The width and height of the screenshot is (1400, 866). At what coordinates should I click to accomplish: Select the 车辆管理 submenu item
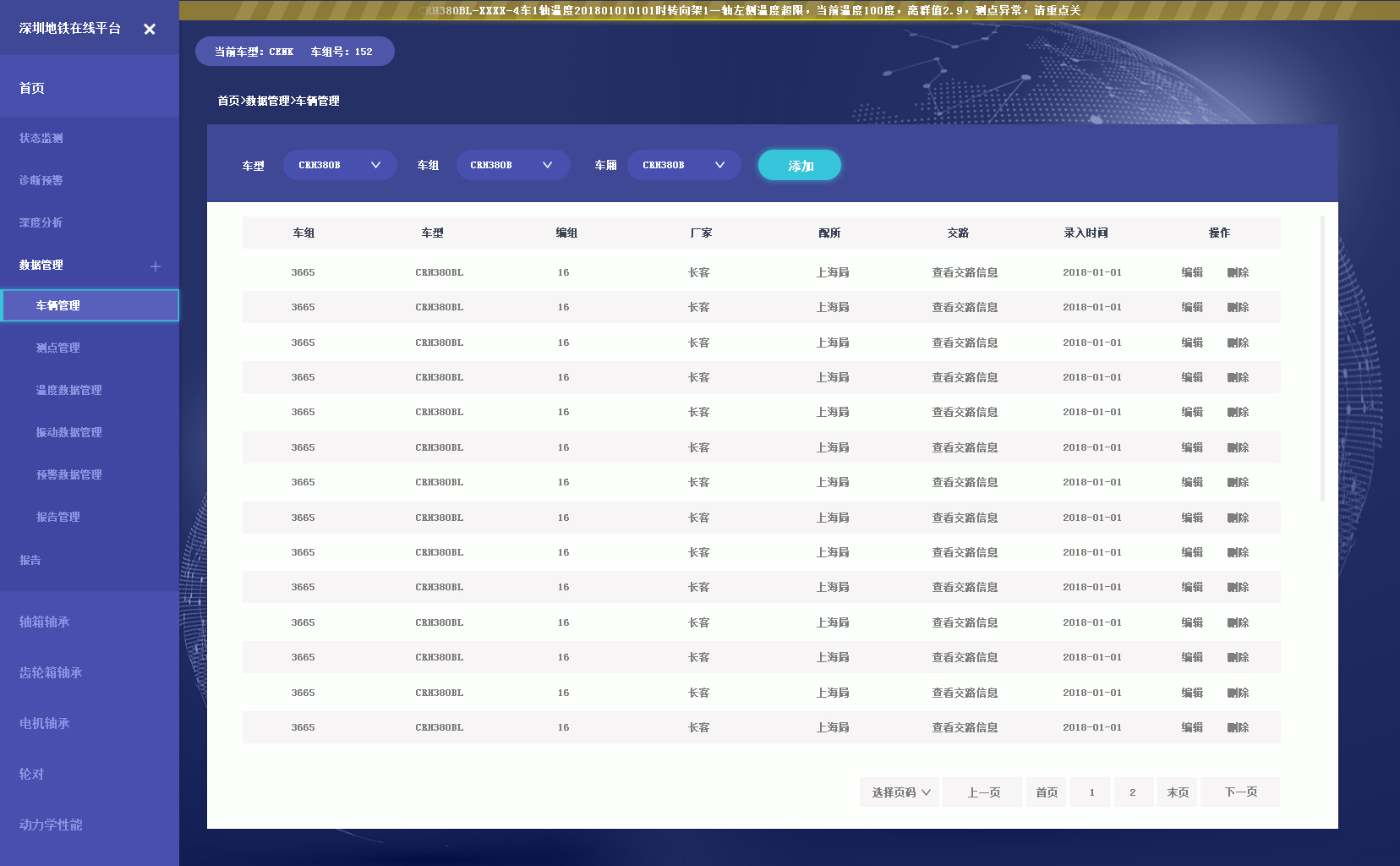90,305
